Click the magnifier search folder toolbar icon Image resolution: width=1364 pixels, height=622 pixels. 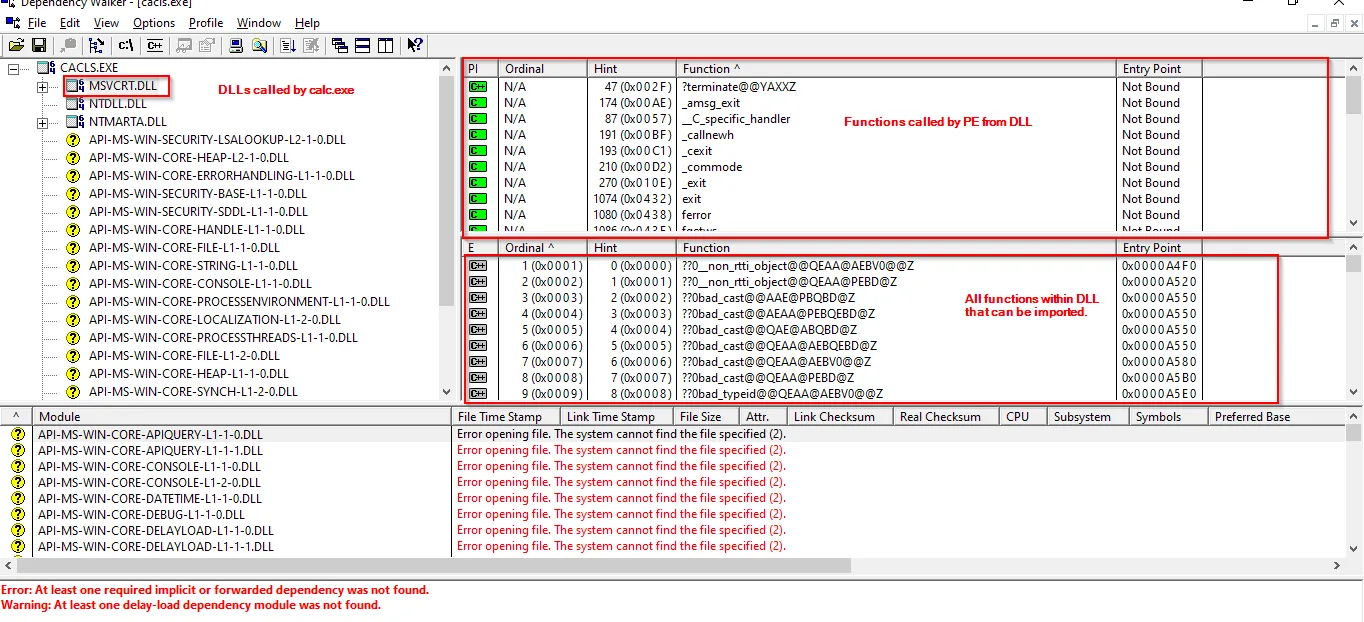pyautogui.click(x=259, y=45)
